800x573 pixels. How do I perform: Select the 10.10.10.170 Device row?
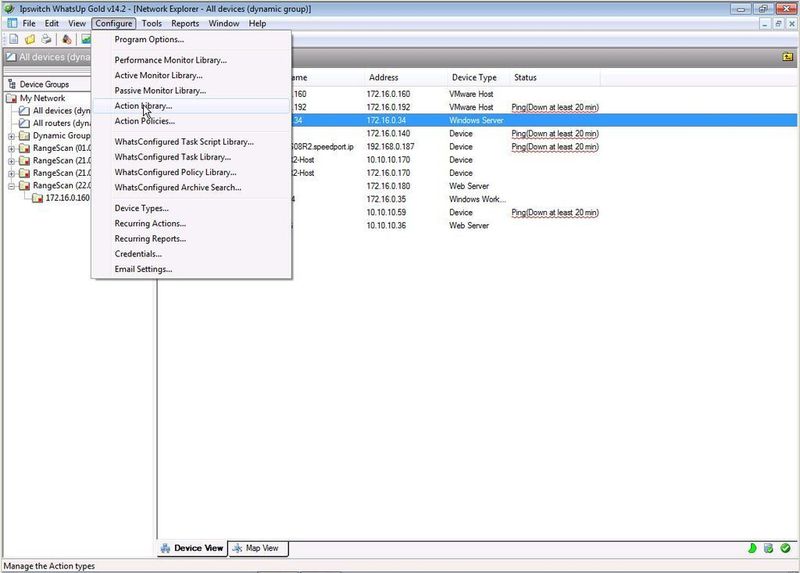544,160
